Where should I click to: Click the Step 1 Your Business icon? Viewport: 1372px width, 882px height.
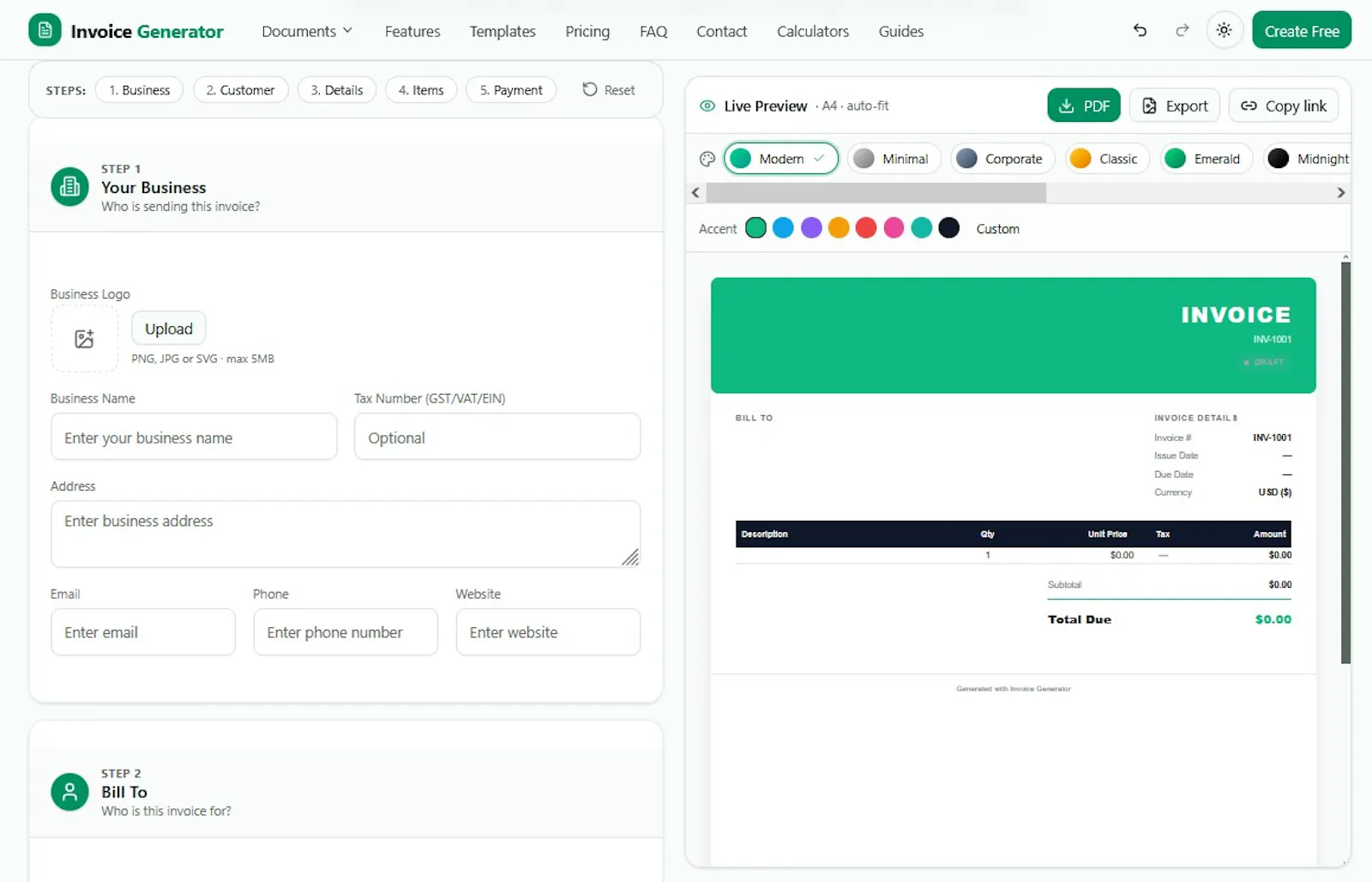[69, 187]
